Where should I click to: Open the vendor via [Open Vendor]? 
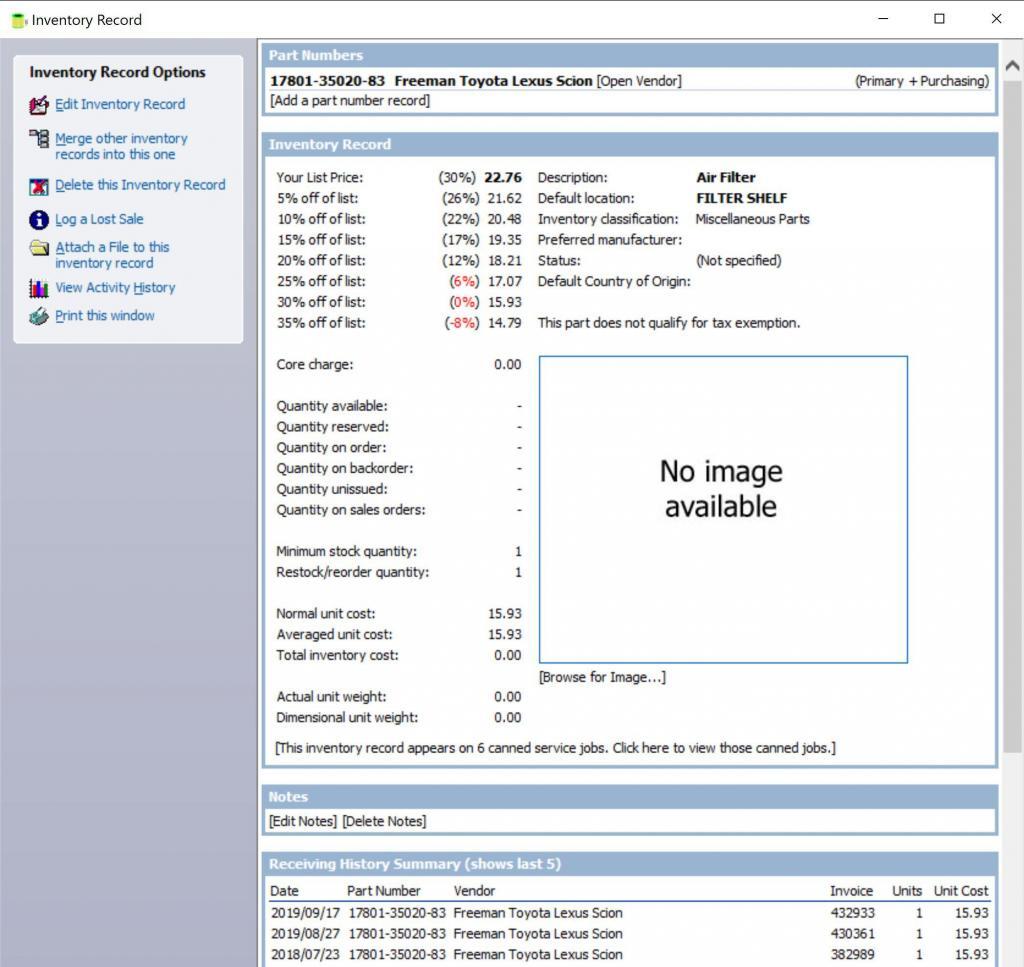coord(639,81)
